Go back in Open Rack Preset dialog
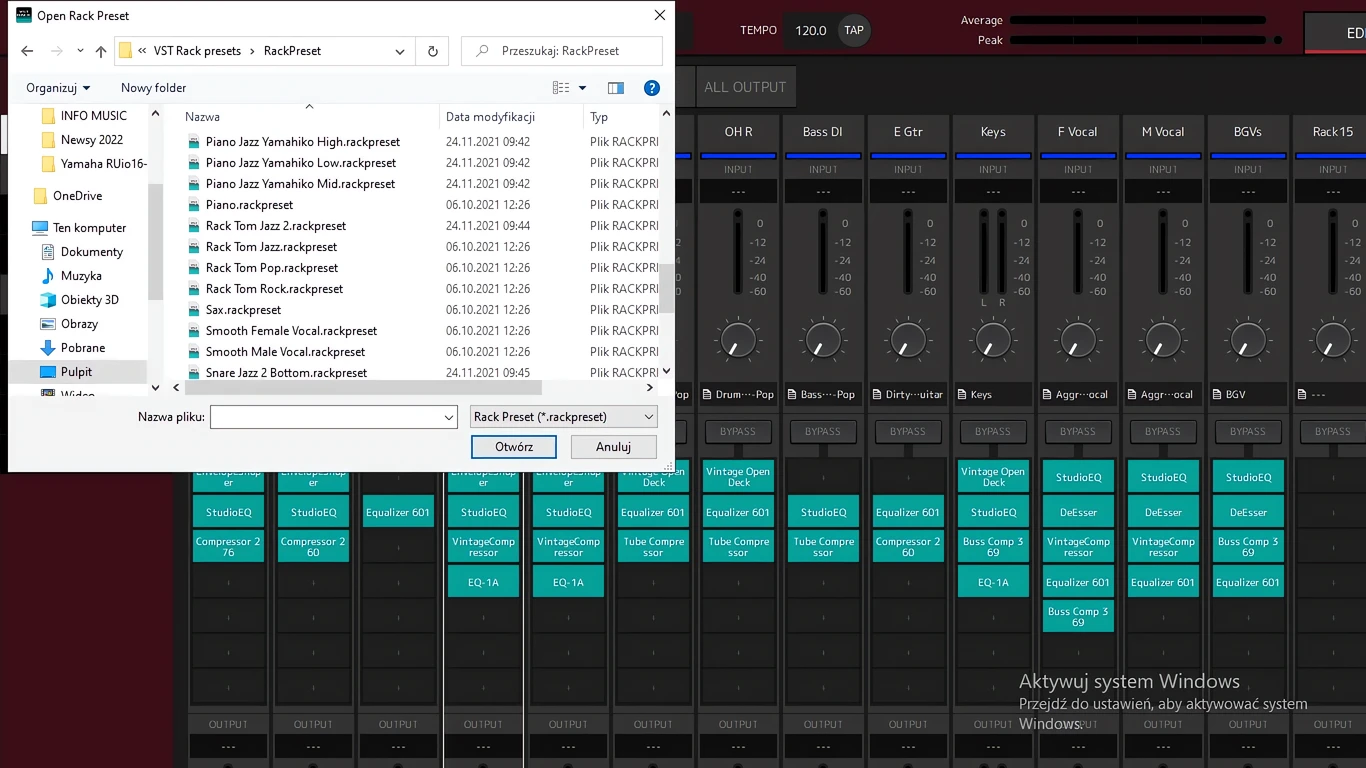Viewport: 1366px width, 768px height. click(x=27, y=51)
